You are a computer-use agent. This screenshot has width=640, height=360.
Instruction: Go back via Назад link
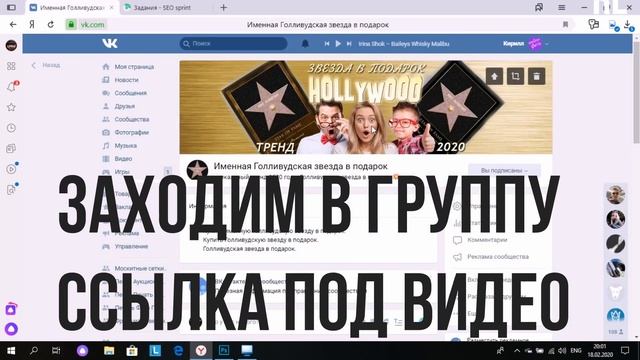click(46, 65)
